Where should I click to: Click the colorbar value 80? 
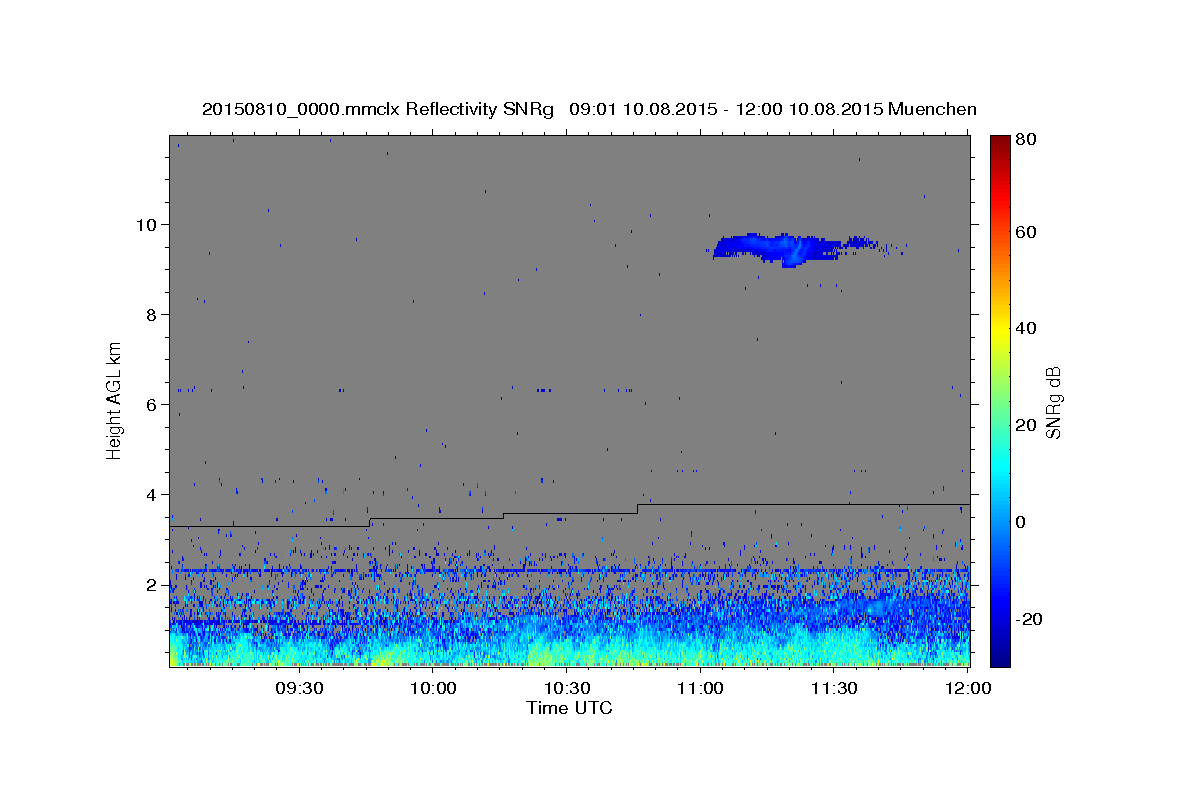[1026, 140]
